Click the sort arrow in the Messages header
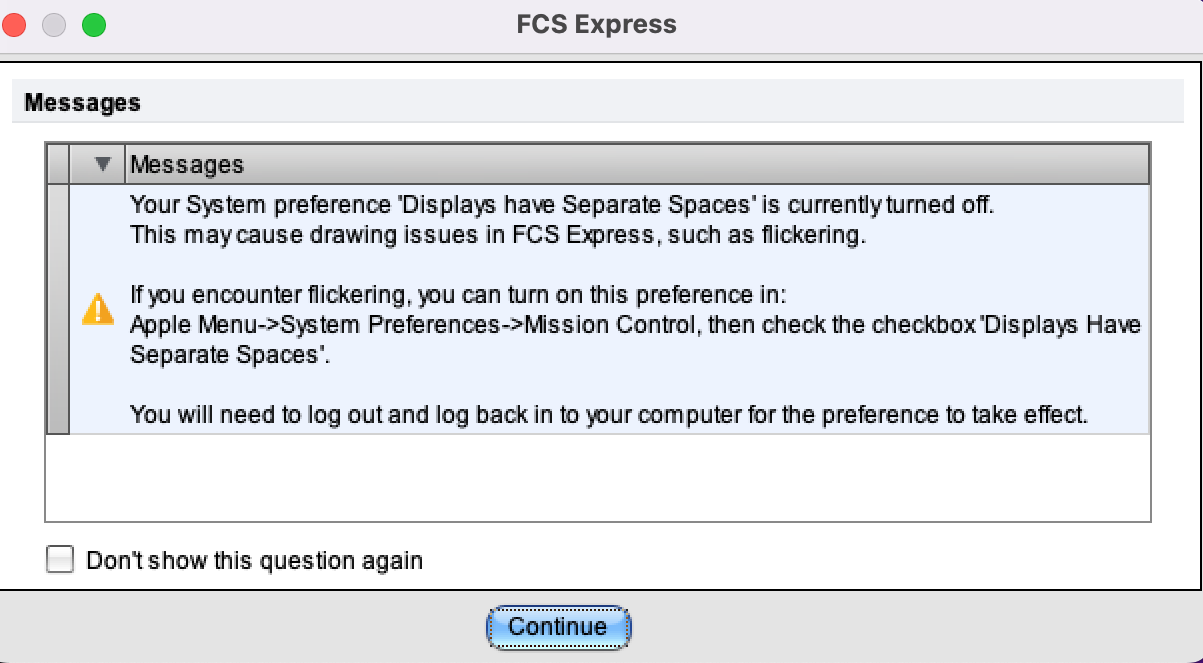Image resolution: width=1203 pixels, height=663 pixels. [x=101, y=164]
